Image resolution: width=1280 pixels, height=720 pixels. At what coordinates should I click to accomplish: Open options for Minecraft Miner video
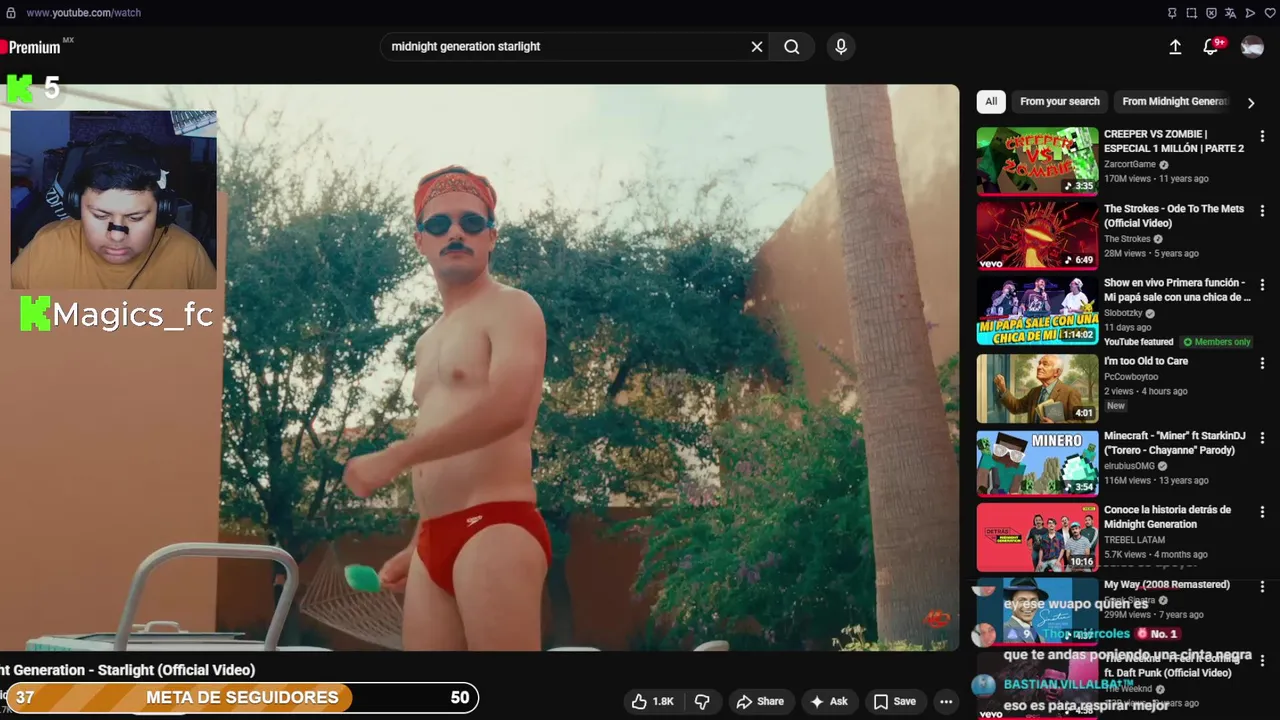pyautogui.click(x=1262, y=438)
